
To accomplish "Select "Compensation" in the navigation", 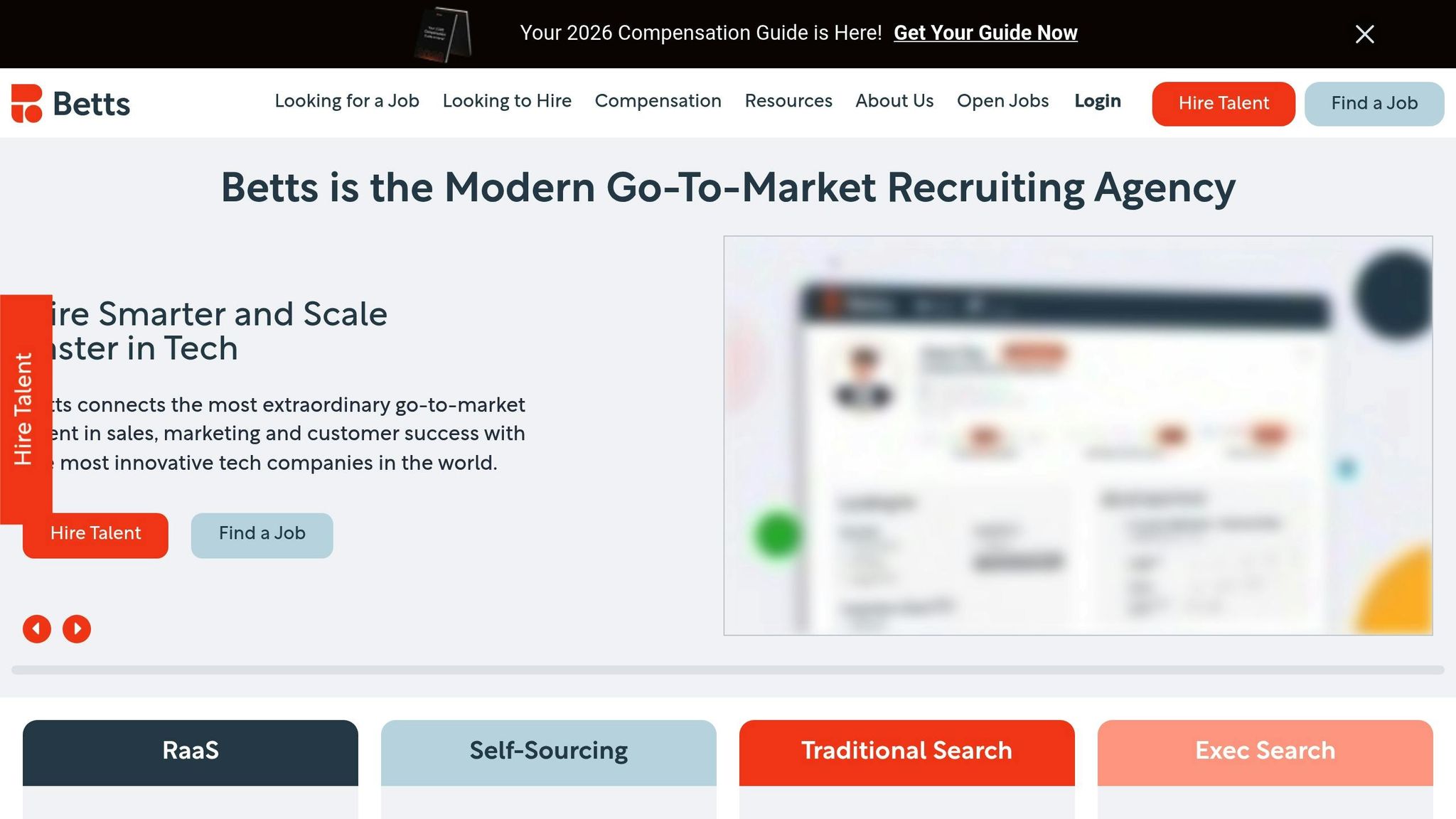I will point(658,102).
